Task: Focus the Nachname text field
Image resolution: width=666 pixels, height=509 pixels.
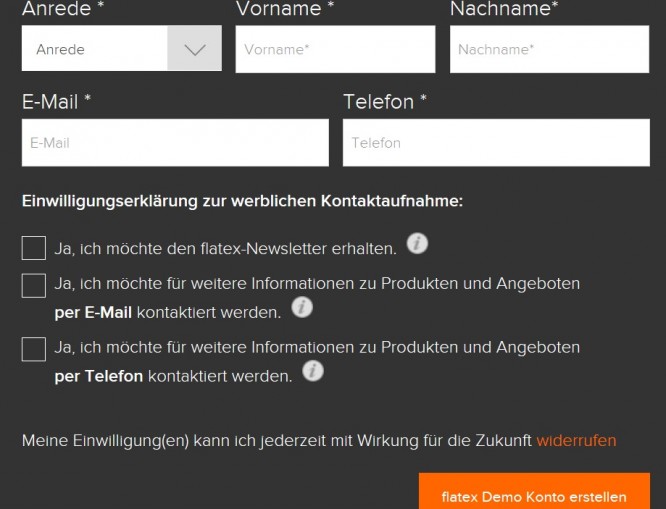Action: pyautogui.click(x=549, y=49)
